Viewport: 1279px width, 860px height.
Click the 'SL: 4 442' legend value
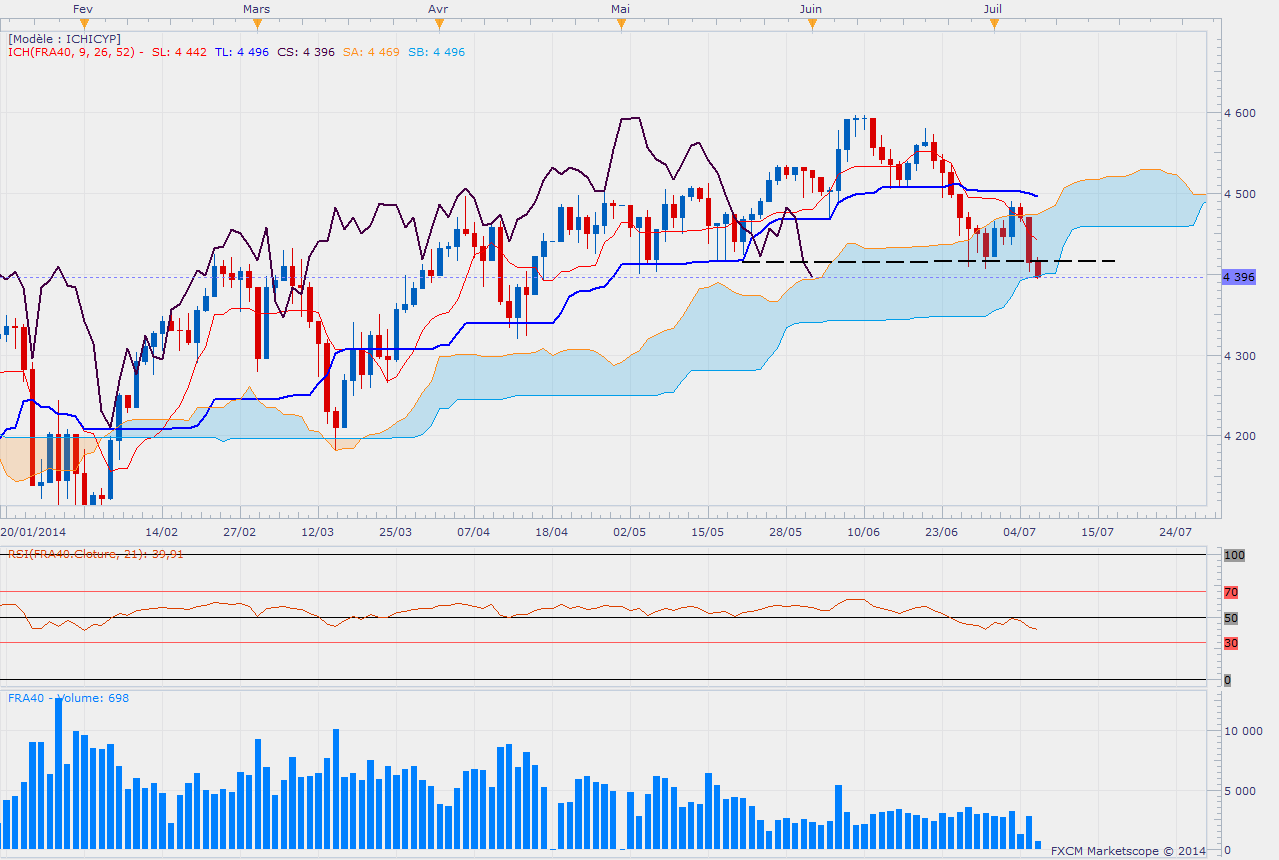[179, 52]
